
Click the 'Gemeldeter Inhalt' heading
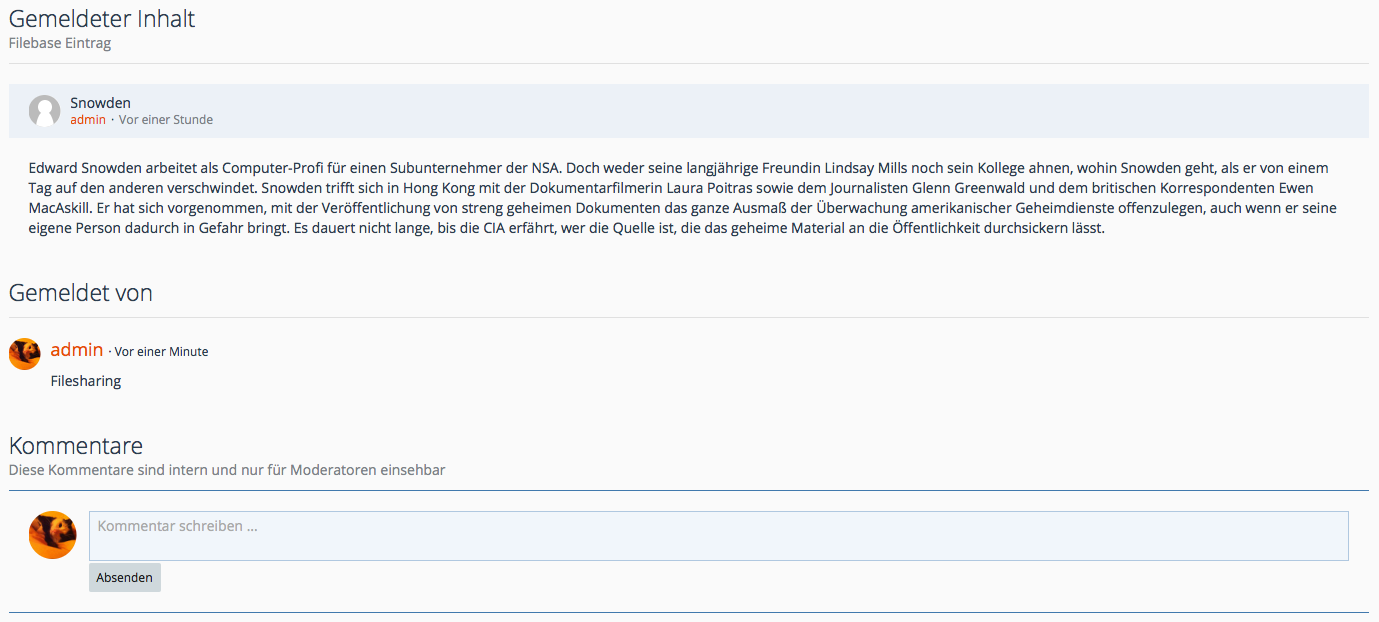coord(102,18)
